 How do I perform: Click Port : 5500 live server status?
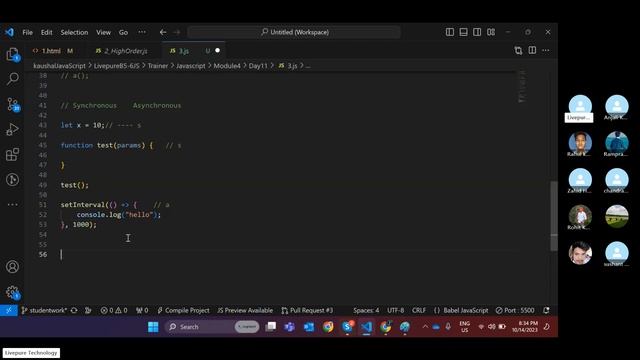click(x=515, y=311)
